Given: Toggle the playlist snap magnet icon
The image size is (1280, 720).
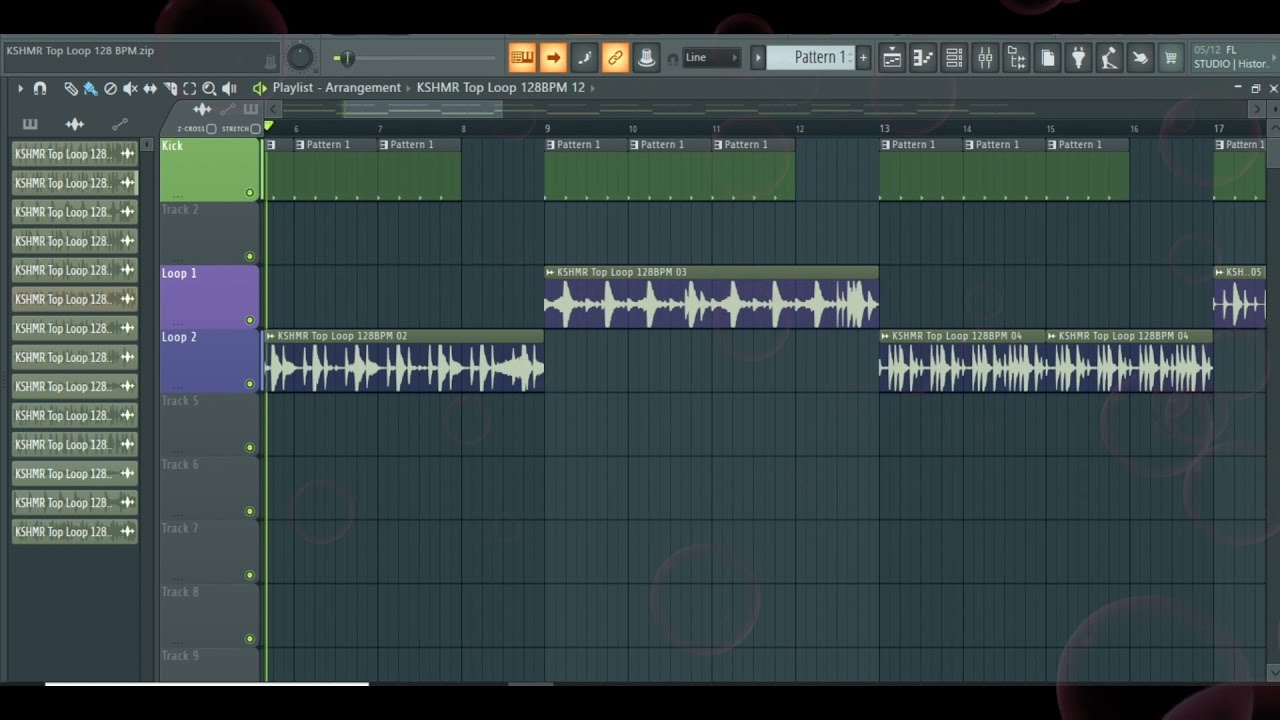Looking at the screenshot, I should pos(40,88).
